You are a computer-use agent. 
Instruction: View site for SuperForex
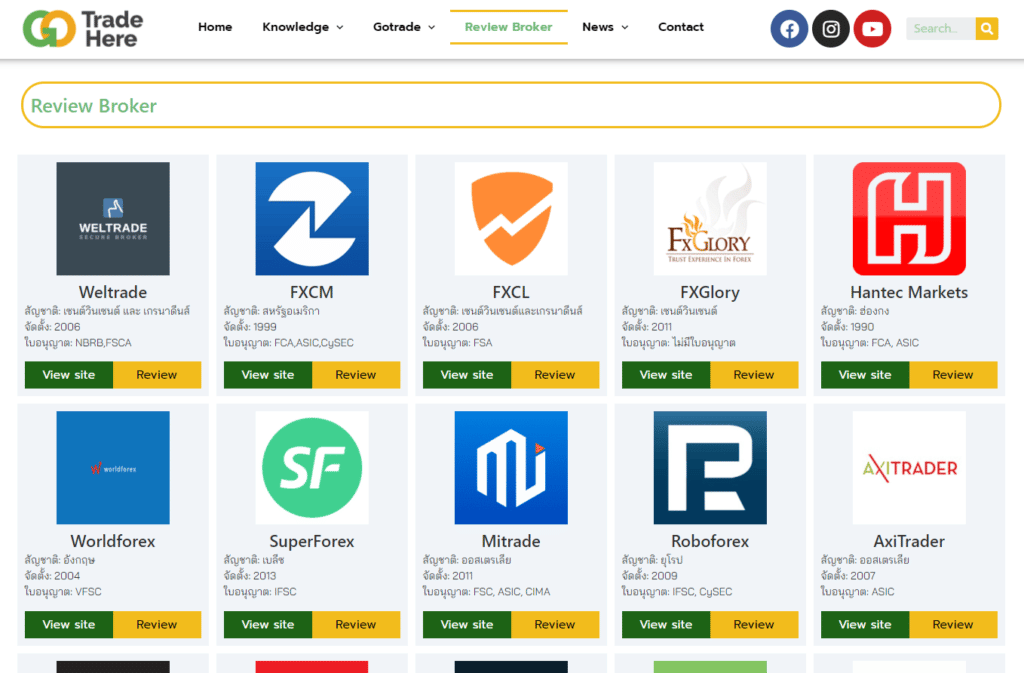[268, 624]
